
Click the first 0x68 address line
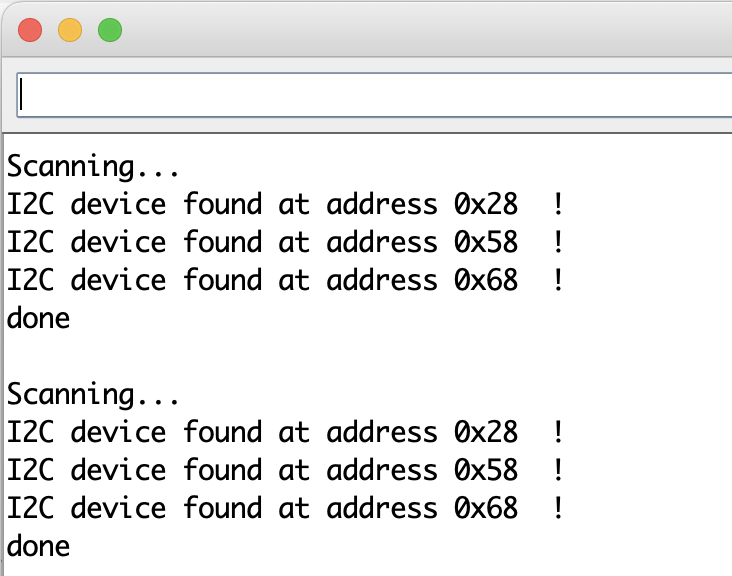(x=286, y=280)
